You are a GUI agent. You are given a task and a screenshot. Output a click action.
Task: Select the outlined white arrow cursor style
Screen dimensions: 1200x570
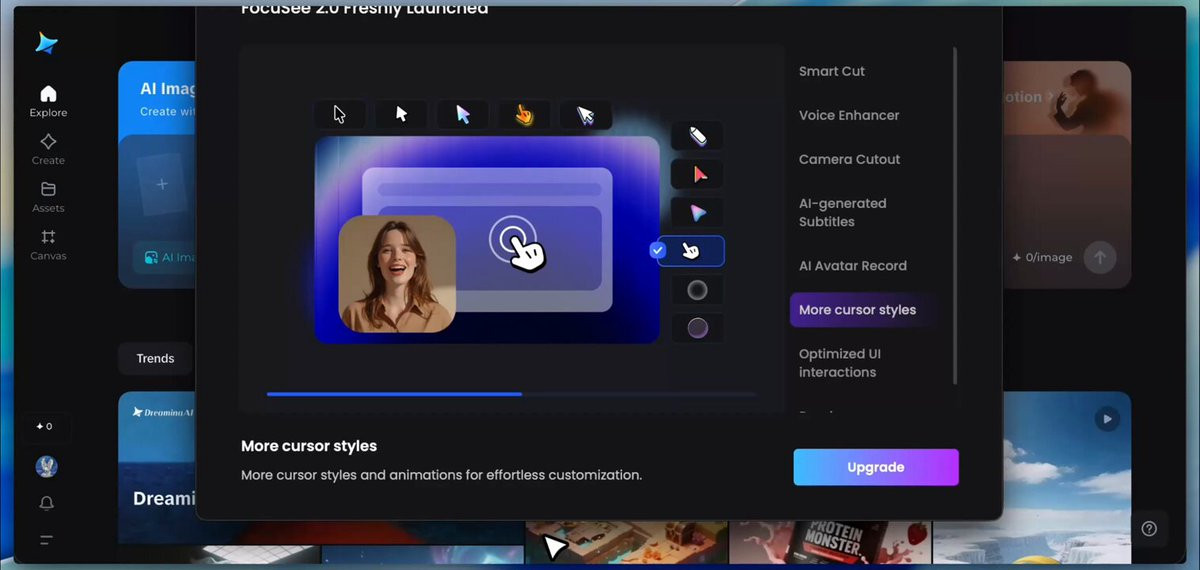pos(339,114)
